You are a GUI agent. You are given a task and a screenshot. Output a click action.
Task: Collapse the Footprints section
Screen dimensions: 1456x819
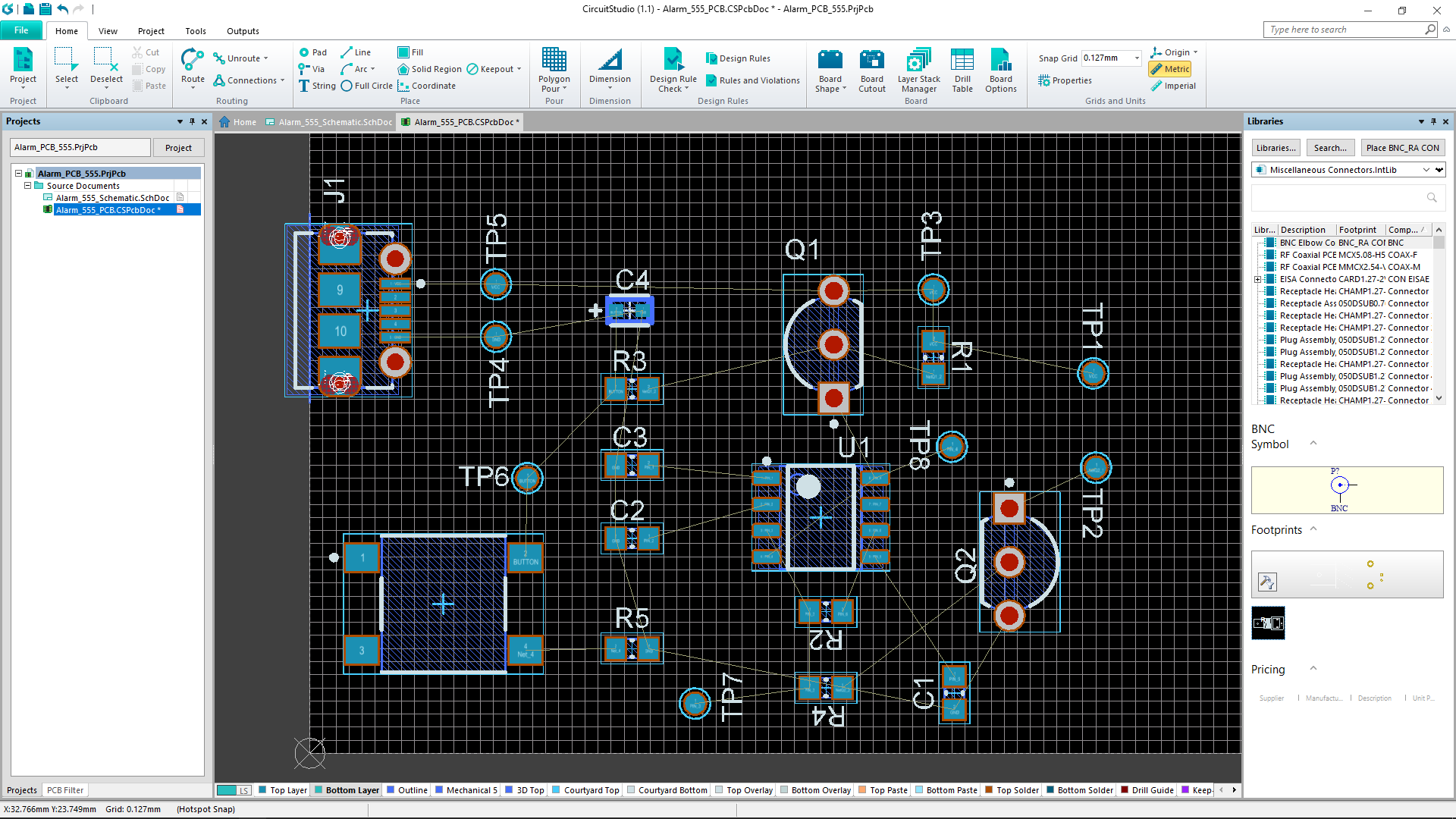1313,529
